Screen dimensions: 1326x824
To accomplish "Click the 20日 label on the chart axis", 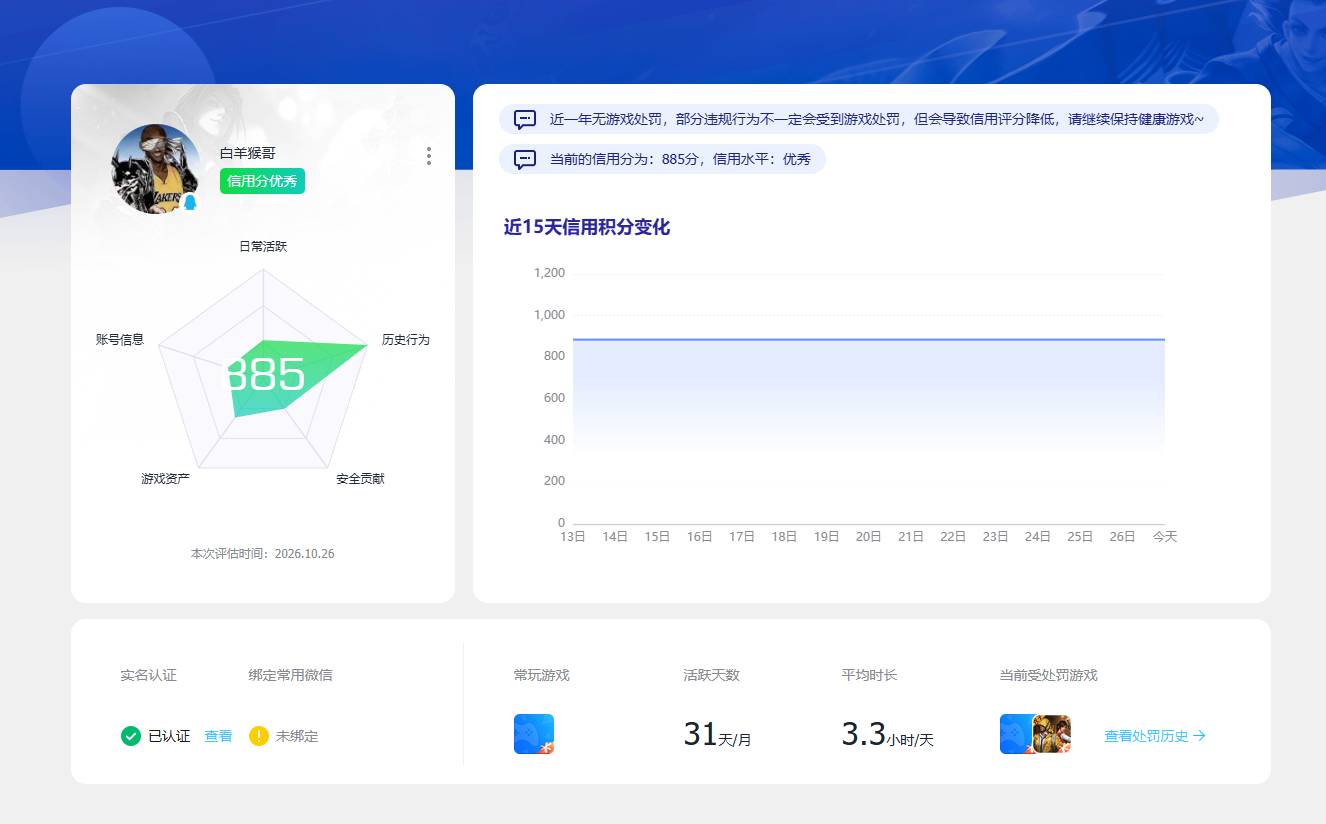I will click(x=869, y=537).
